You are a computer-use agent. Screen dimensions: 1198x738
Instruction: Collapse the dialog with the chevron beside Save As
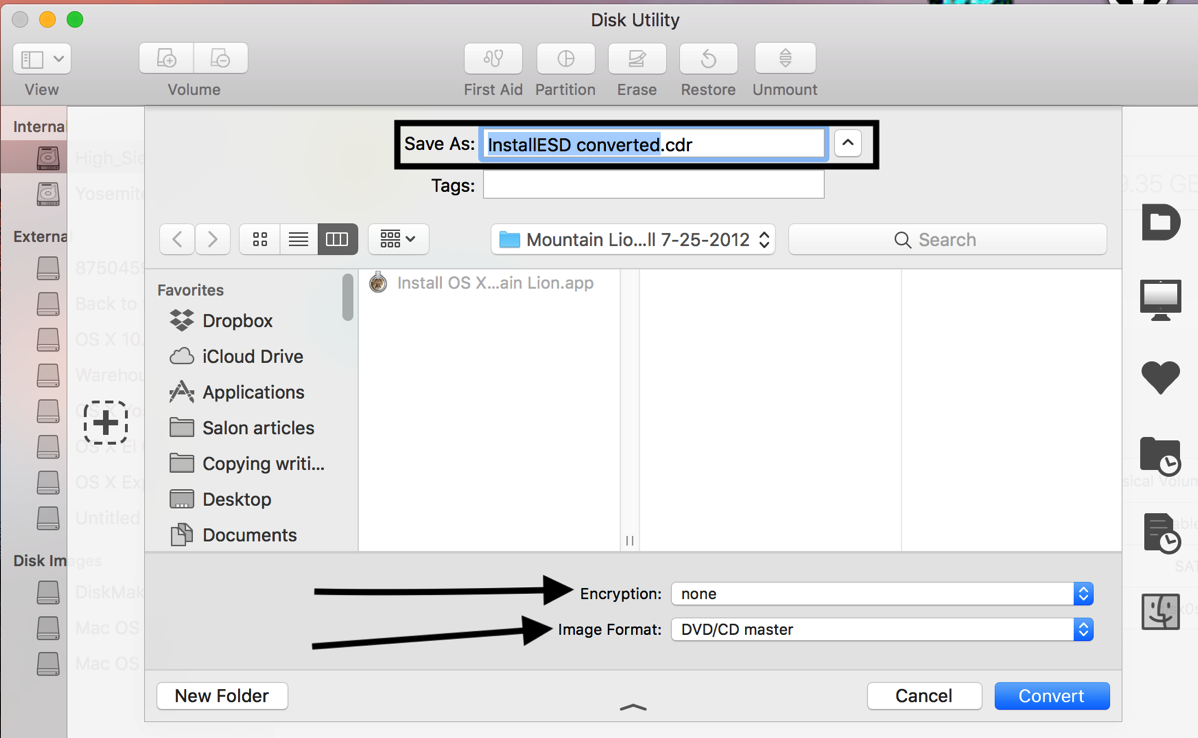[848, 144]
